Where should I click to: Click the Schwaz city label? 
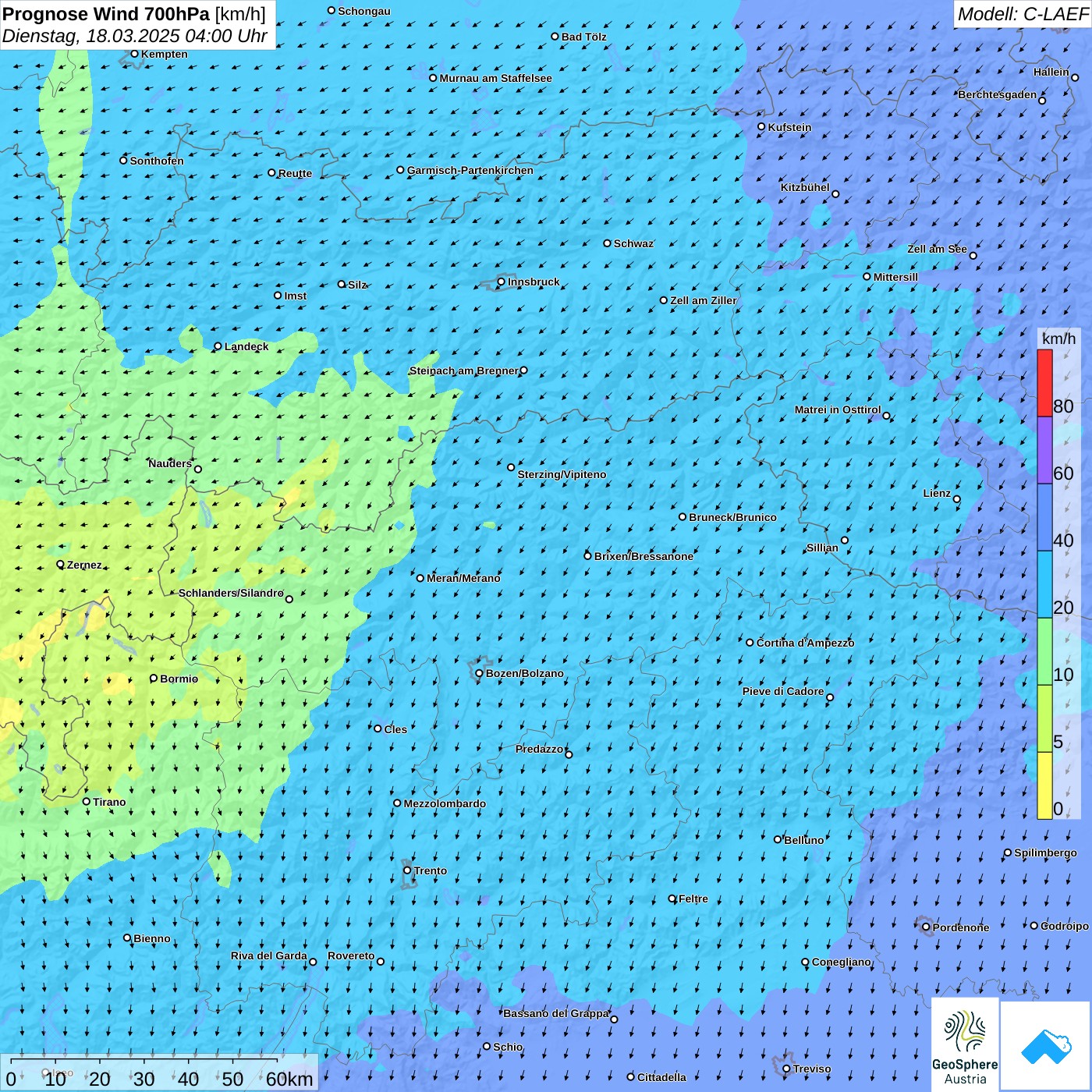pos(633,243)
